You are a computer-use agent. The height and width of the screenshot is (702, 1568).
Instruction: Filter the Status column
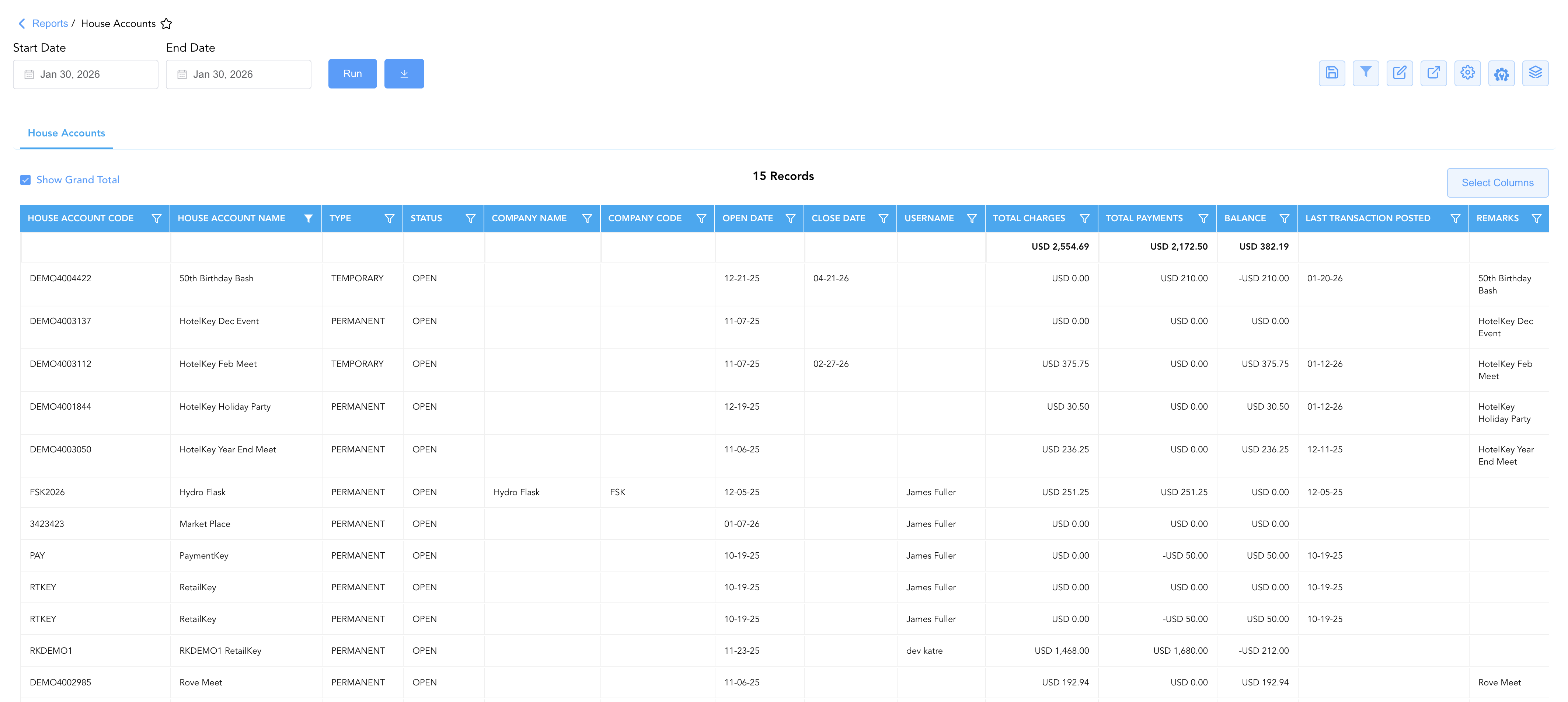click(471, 219)
